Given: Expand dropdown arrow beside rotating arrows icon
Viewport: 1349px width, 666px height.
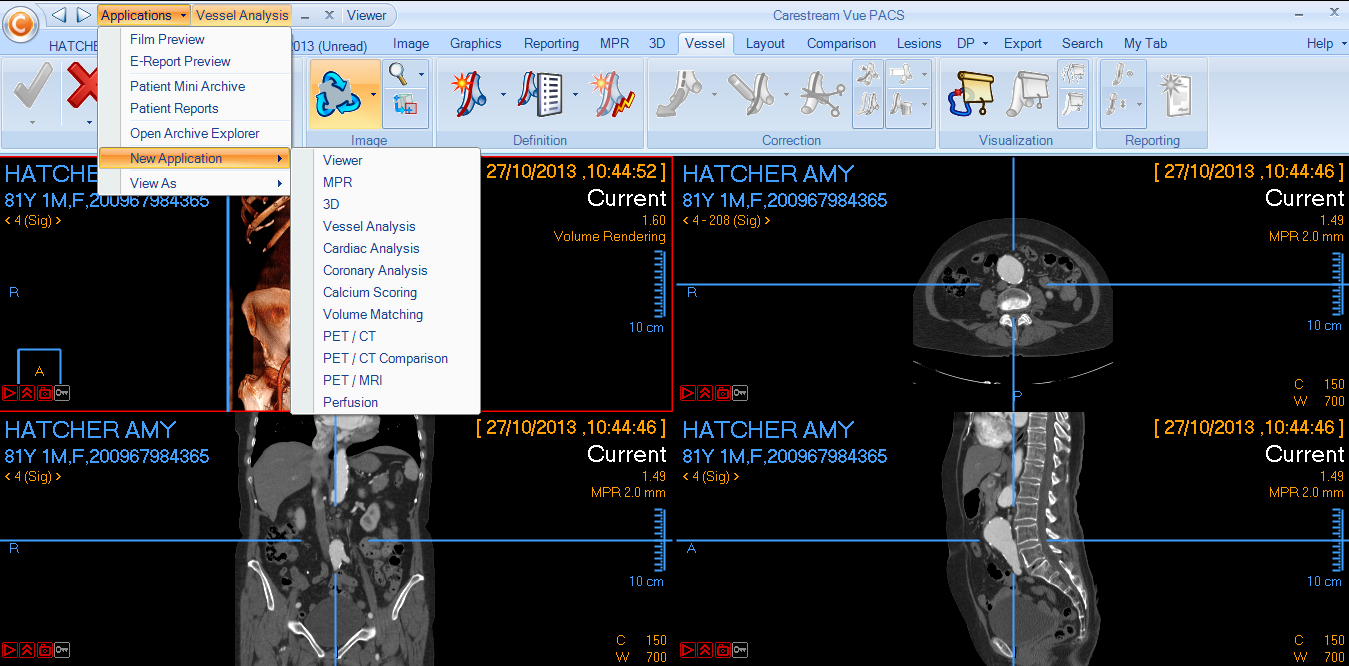Looking at the screenshot, I should pyautogui.click(x=373, y=94).
